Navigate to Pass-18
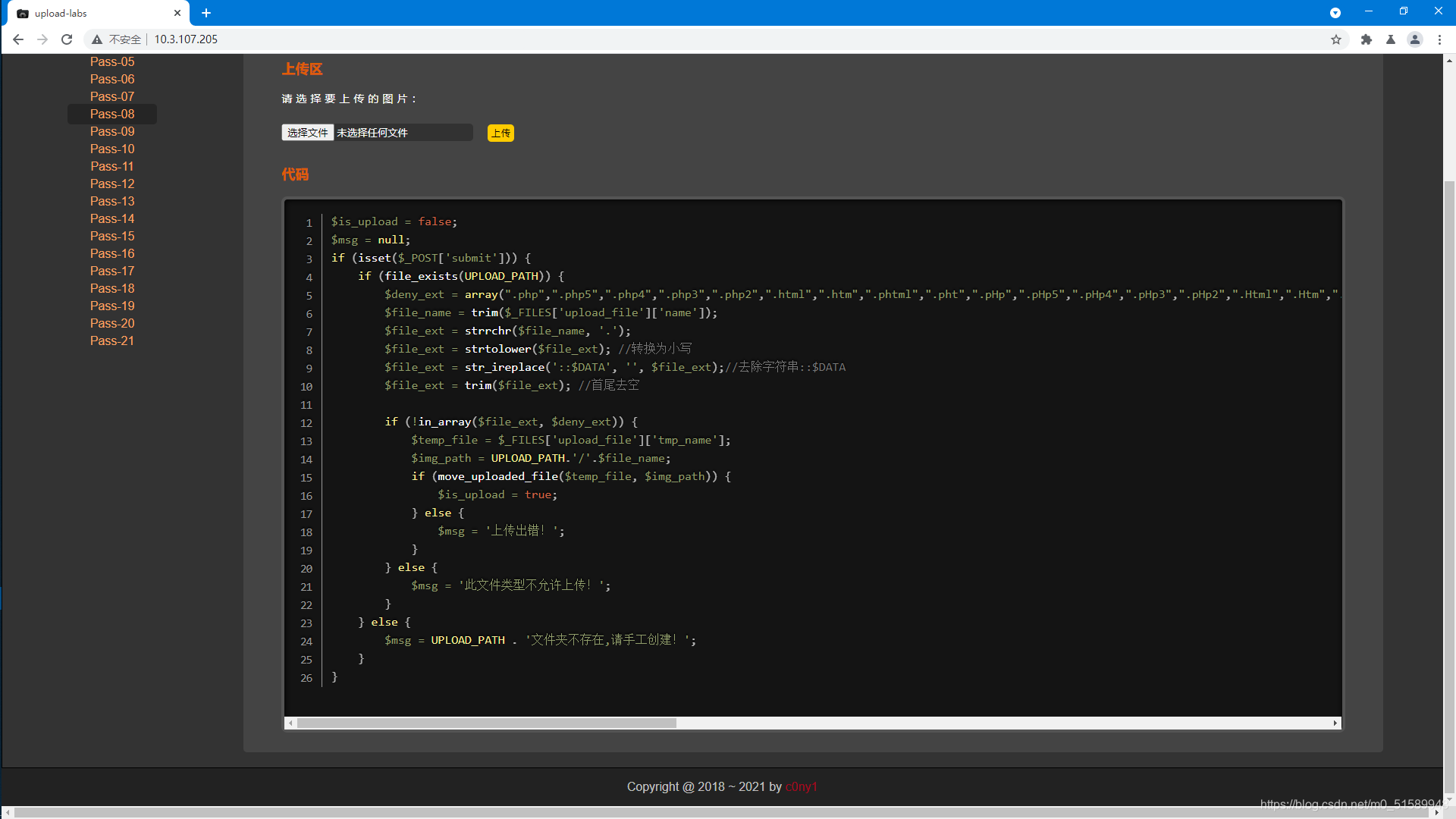Viewport: 1456px width, 819px height. tap(112, 288)
